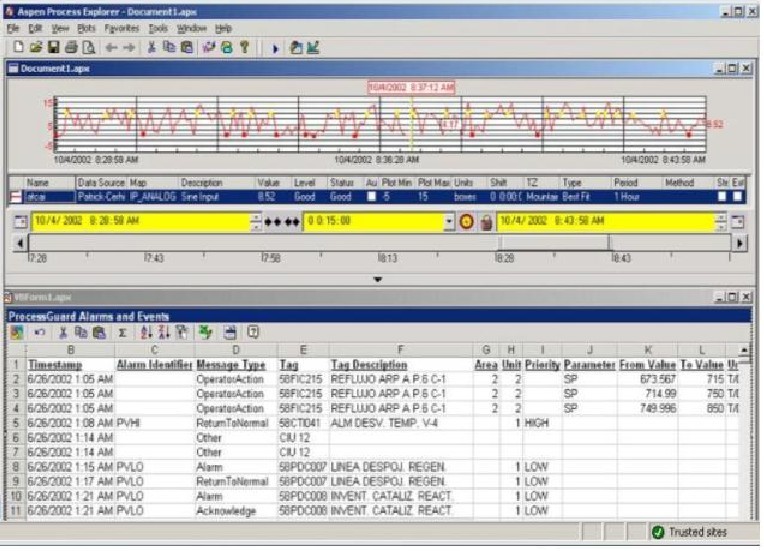The width and height of the screenshot is (764, 551).
Task: Toggle the Ext checkbox in the tag row
Action: tap(738, 197)
